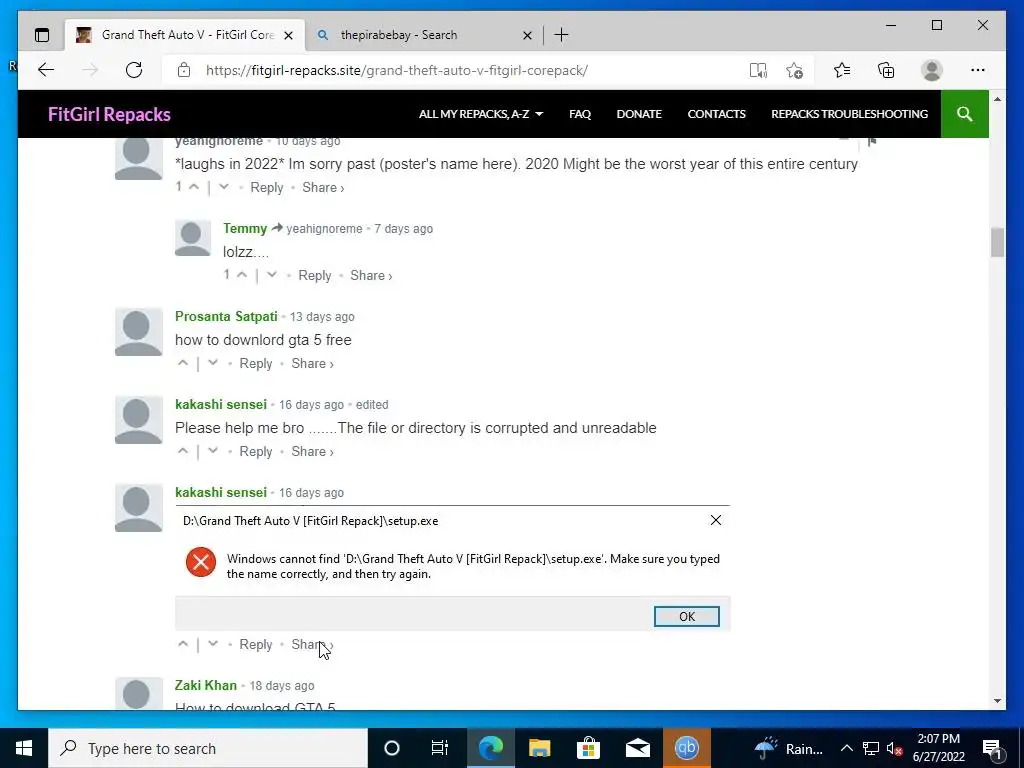Open Favorites list icon

pos(842,70)
